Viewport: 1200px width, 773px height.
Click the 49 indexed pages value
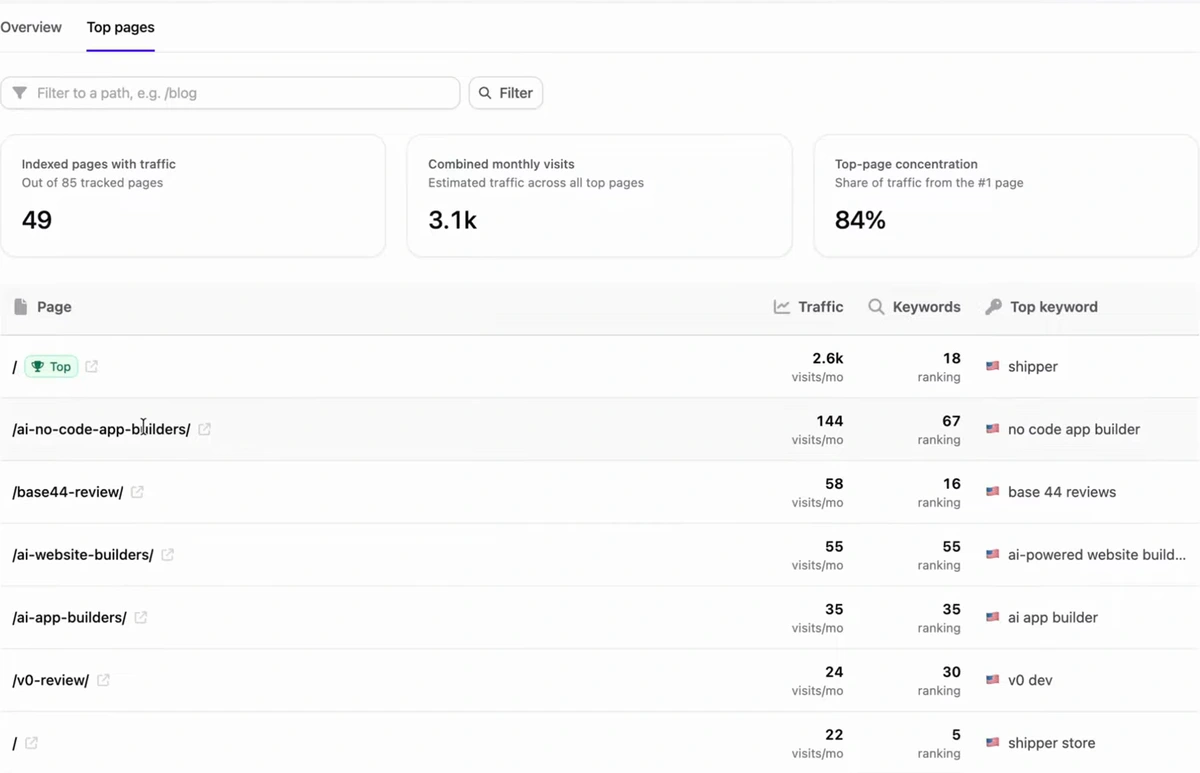37,221
